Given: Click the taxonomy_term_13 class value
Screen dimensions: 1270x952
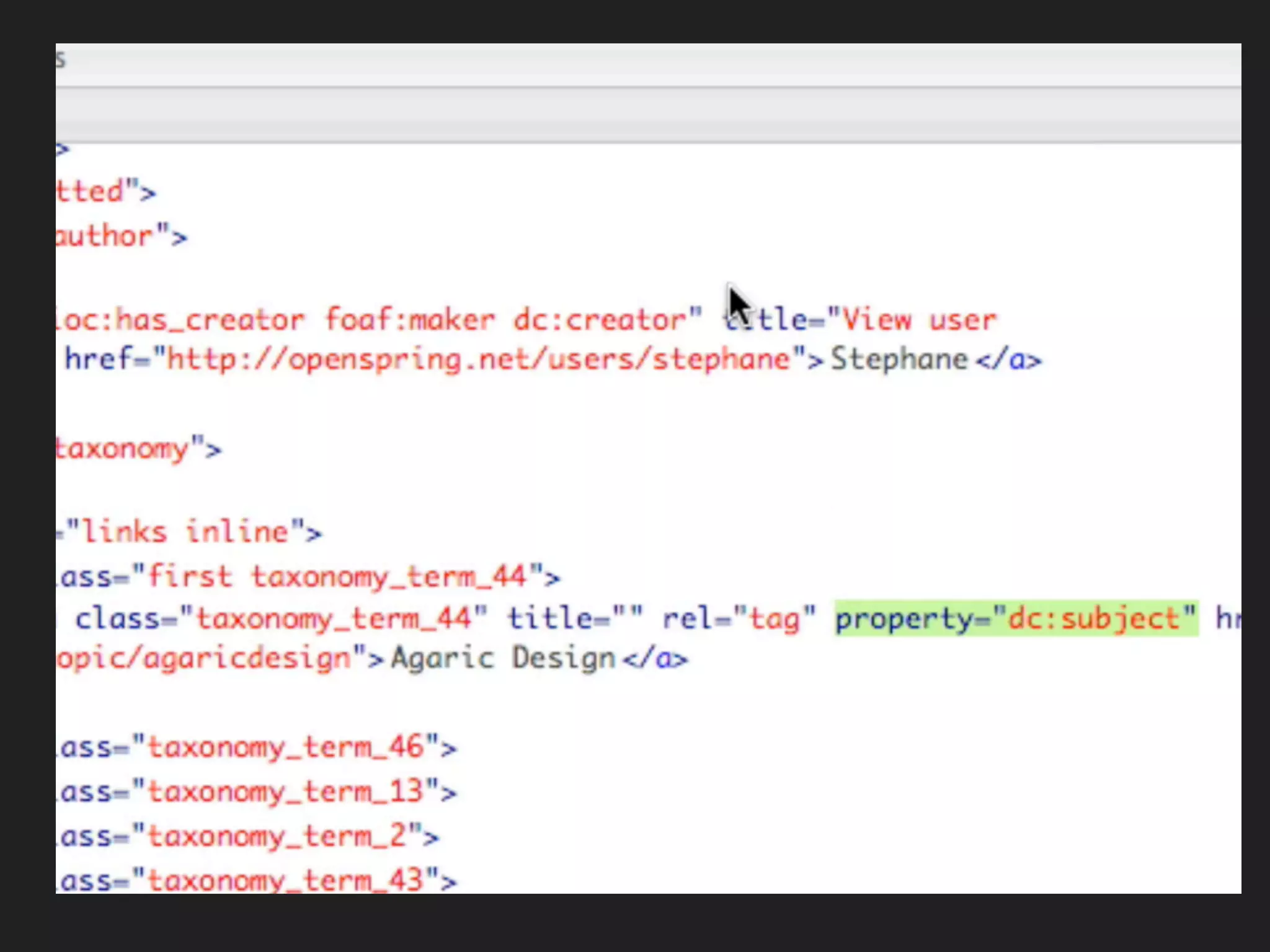Looking at the screenshot, I should pyautogui.click(x=285, y=792).
